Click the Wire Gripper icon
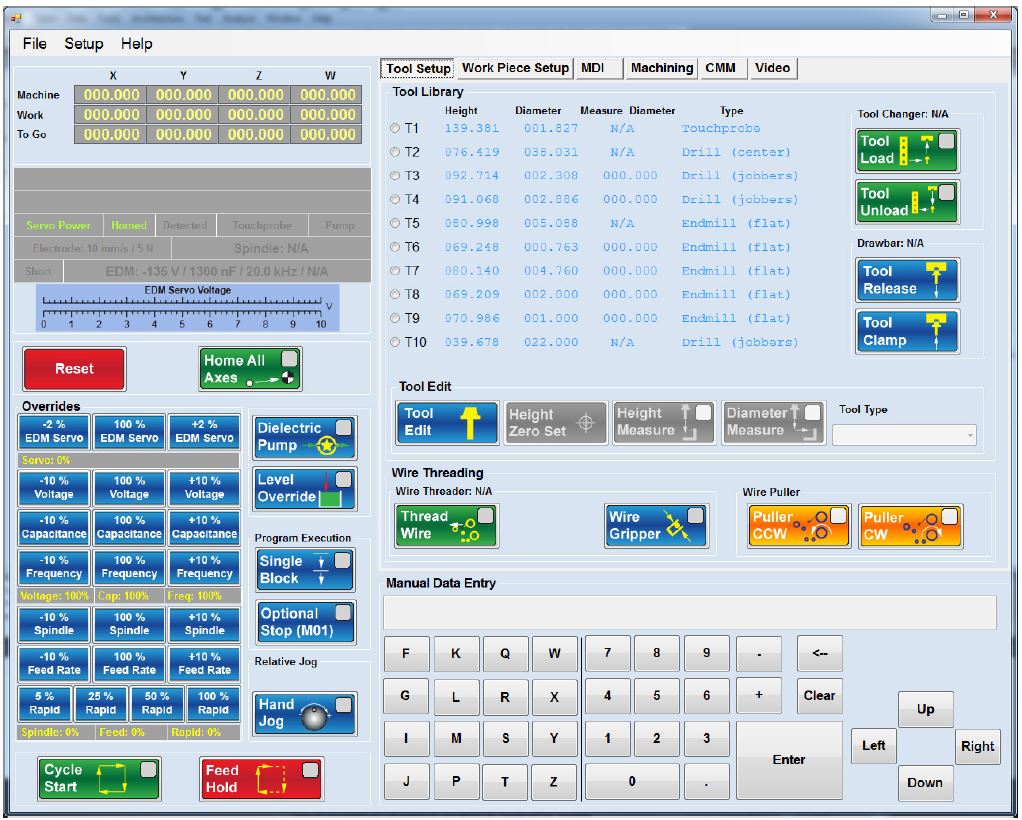 click(x=655, y=522)
